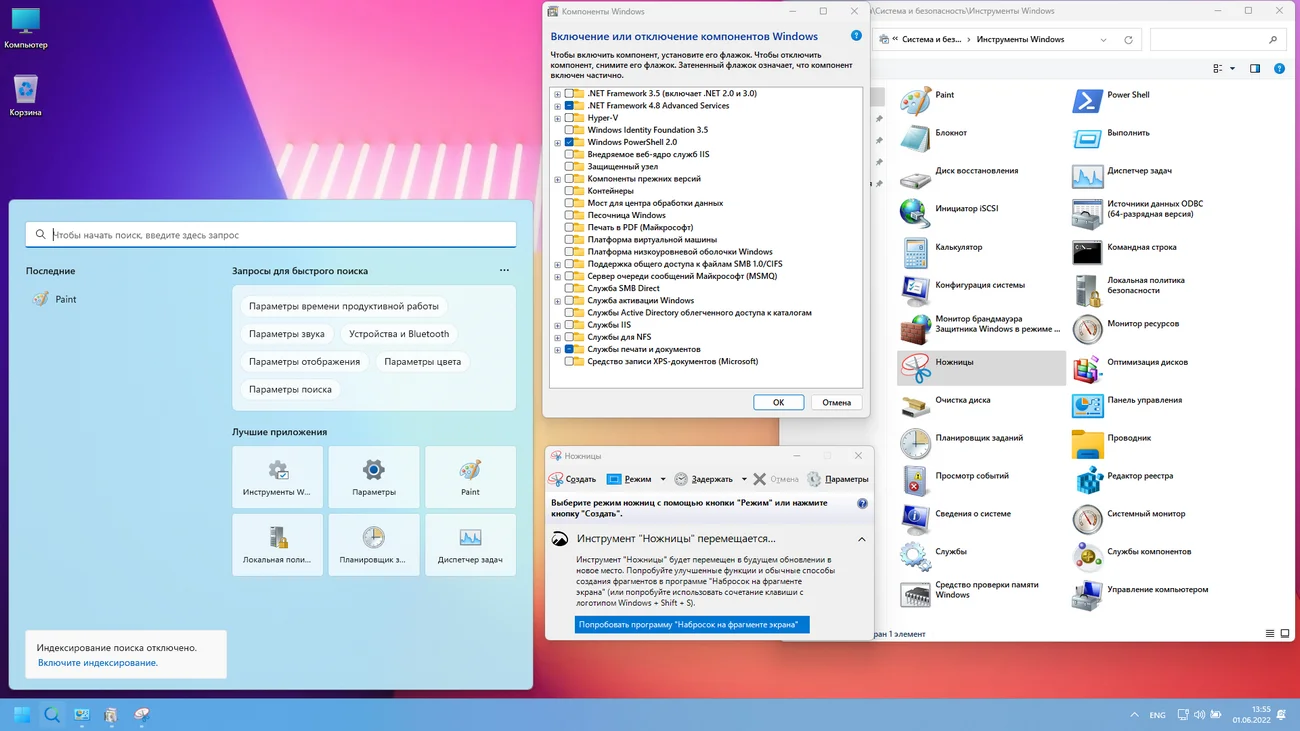
Task: Click the Включите индексирование link
Action: [x=97, y=663]
